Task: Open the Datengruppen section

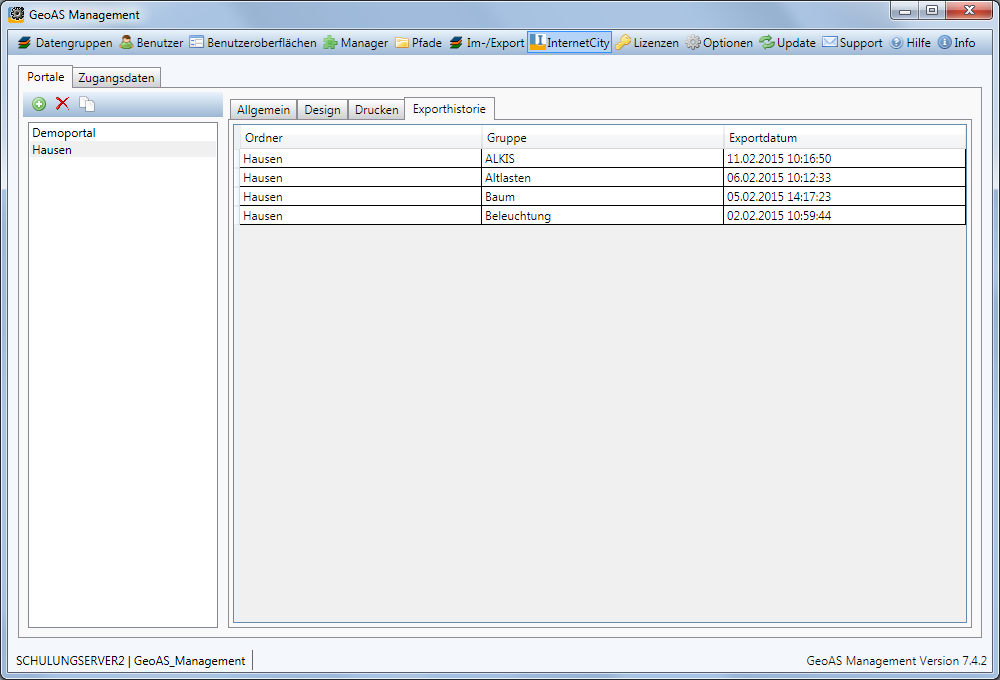Action: pyautogui.click(x=65, y=43)
